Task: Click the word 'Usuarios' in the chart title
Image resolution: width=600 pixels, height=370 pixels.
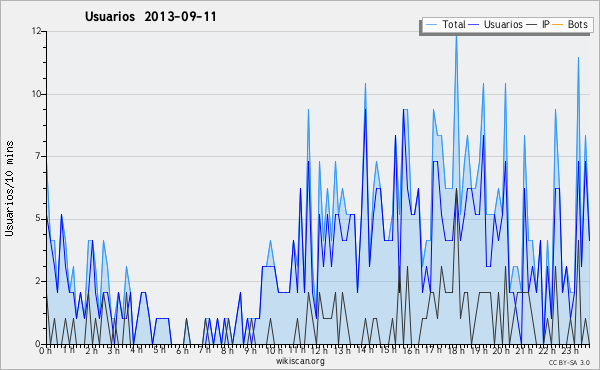Action: point(110,17)
